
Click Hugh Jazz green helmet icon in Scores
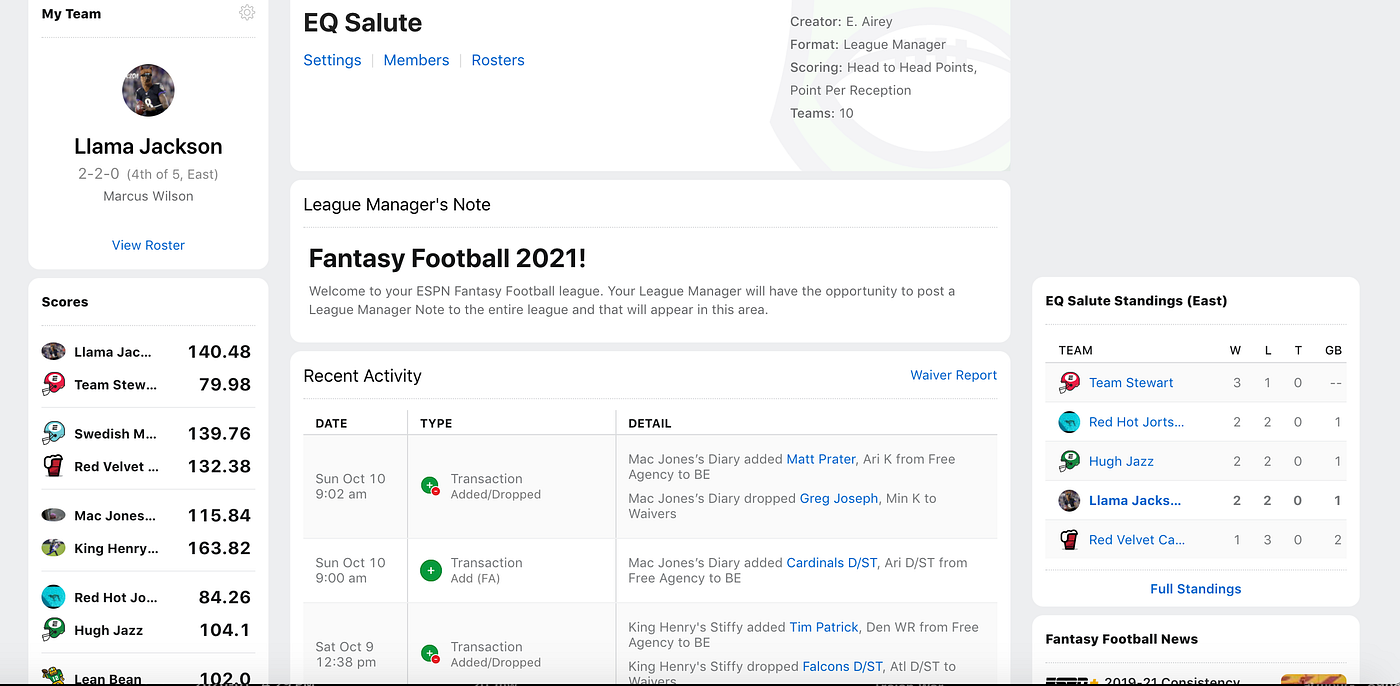click(54, 630)
